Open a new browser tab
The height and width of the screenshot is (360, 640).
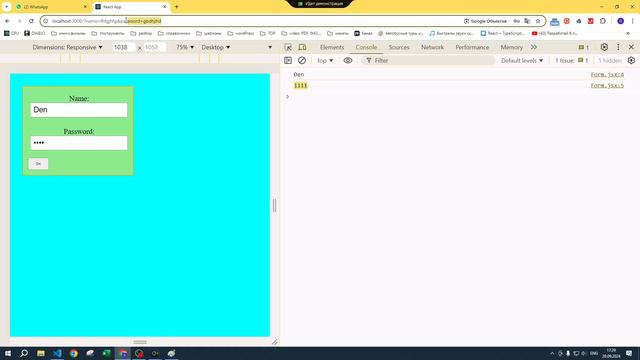pyautogui.click(x=177, y=7)
